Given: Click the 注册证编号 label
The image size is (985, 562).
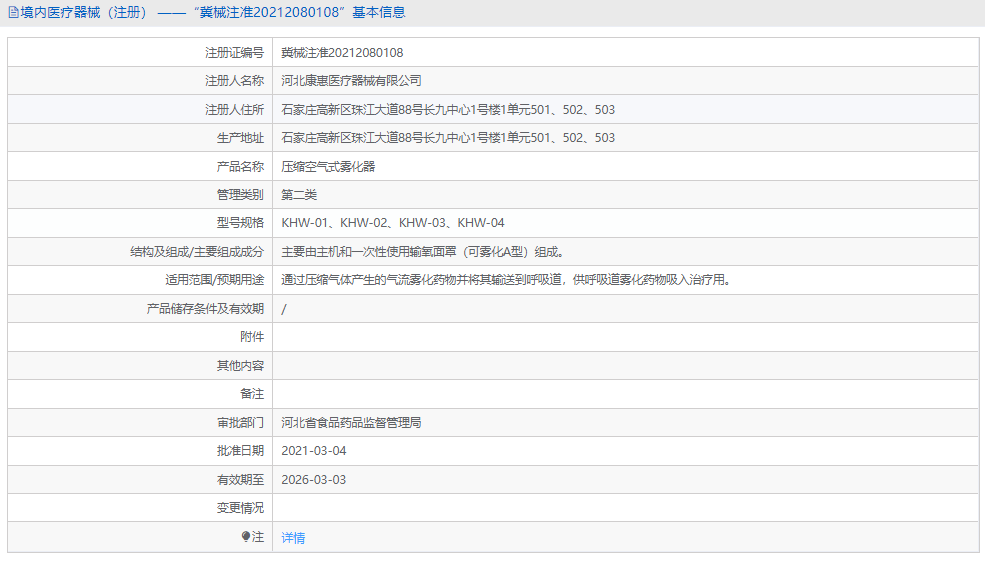Looking at the screenshot, I should pos(234,53).
